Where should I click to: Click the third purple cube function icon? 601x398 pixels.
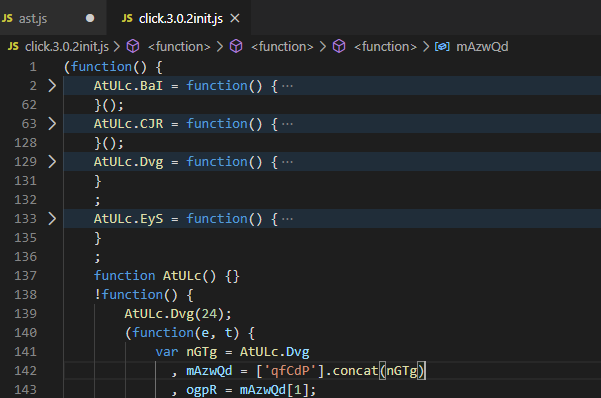coord(339,47)
